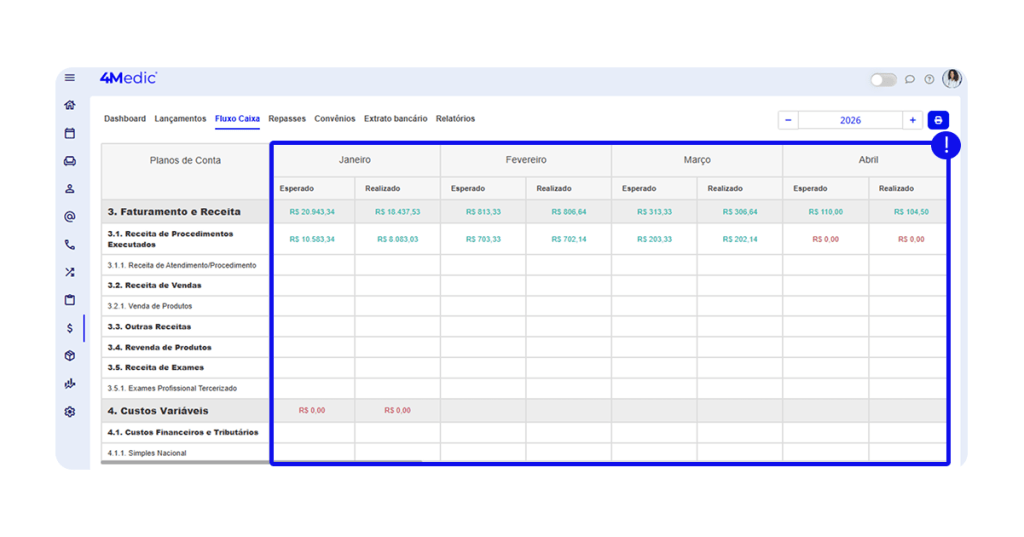Viewport: 1024px width, 537px height.
Task: Click the phone icon in sidebar
Action: tap(70, 244)
